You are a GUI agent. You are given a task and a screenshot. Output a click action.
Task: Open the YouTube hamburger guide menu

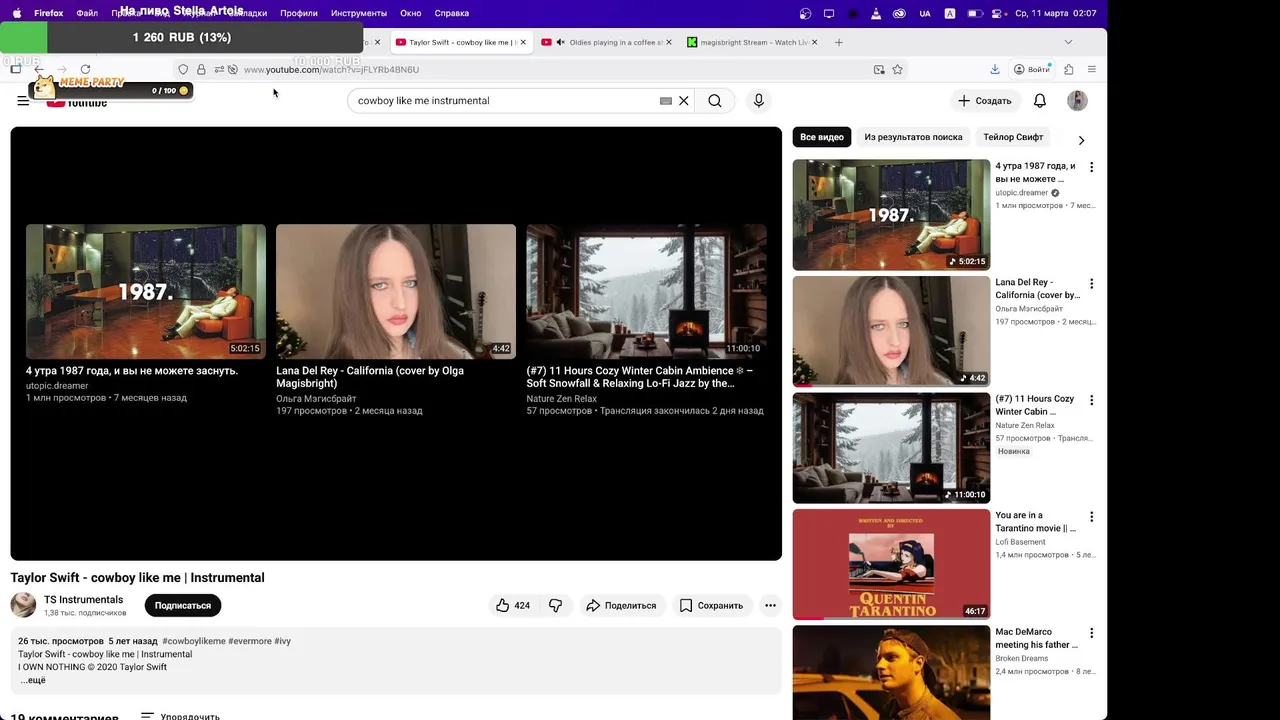[23, 101]
